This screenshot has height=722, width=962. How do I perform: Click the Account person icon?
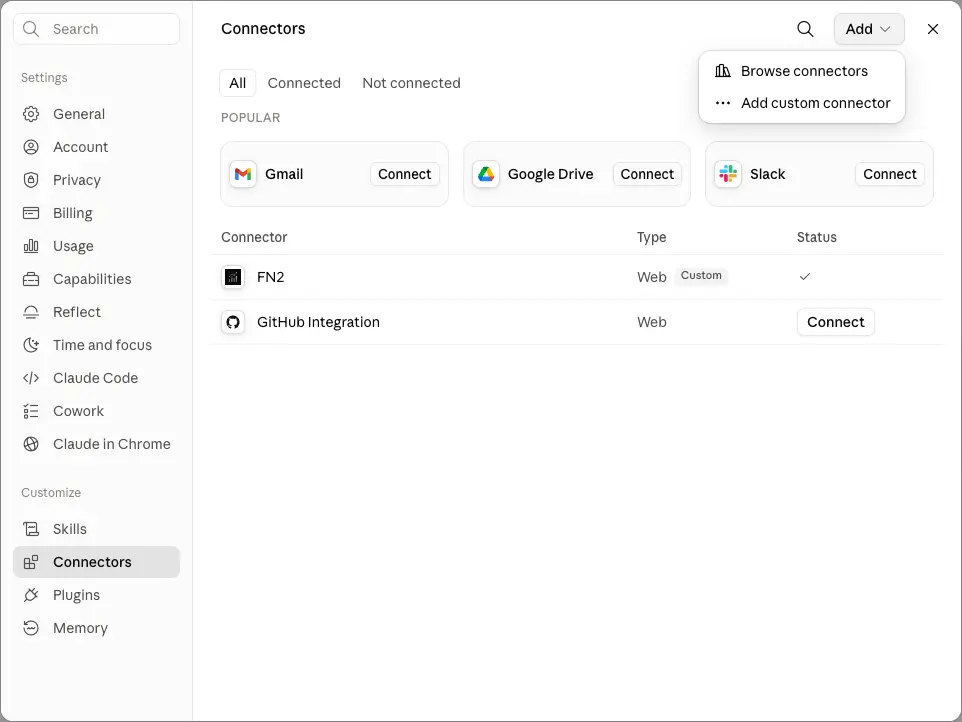pos(31,147)
